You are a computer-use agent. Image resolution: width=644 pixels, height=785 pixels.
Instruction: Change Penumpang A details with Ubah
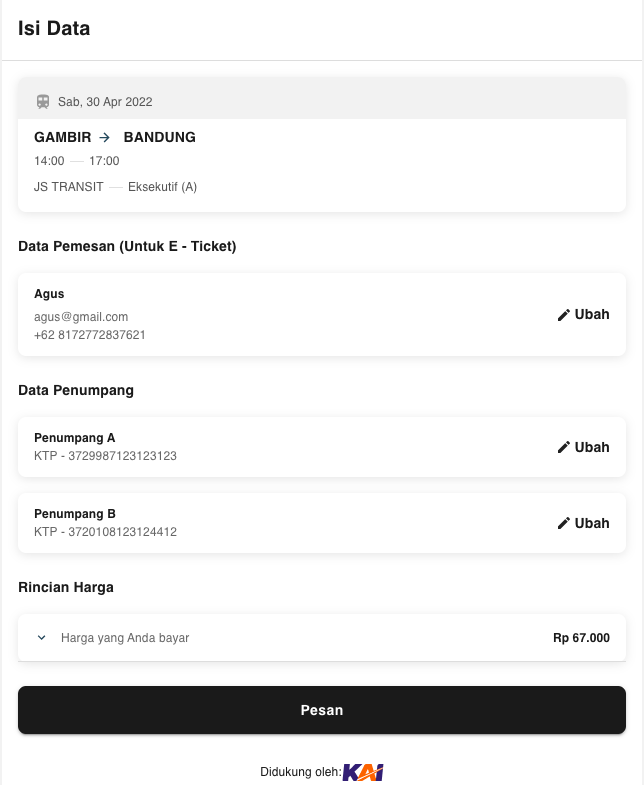[x=583, y=447]
